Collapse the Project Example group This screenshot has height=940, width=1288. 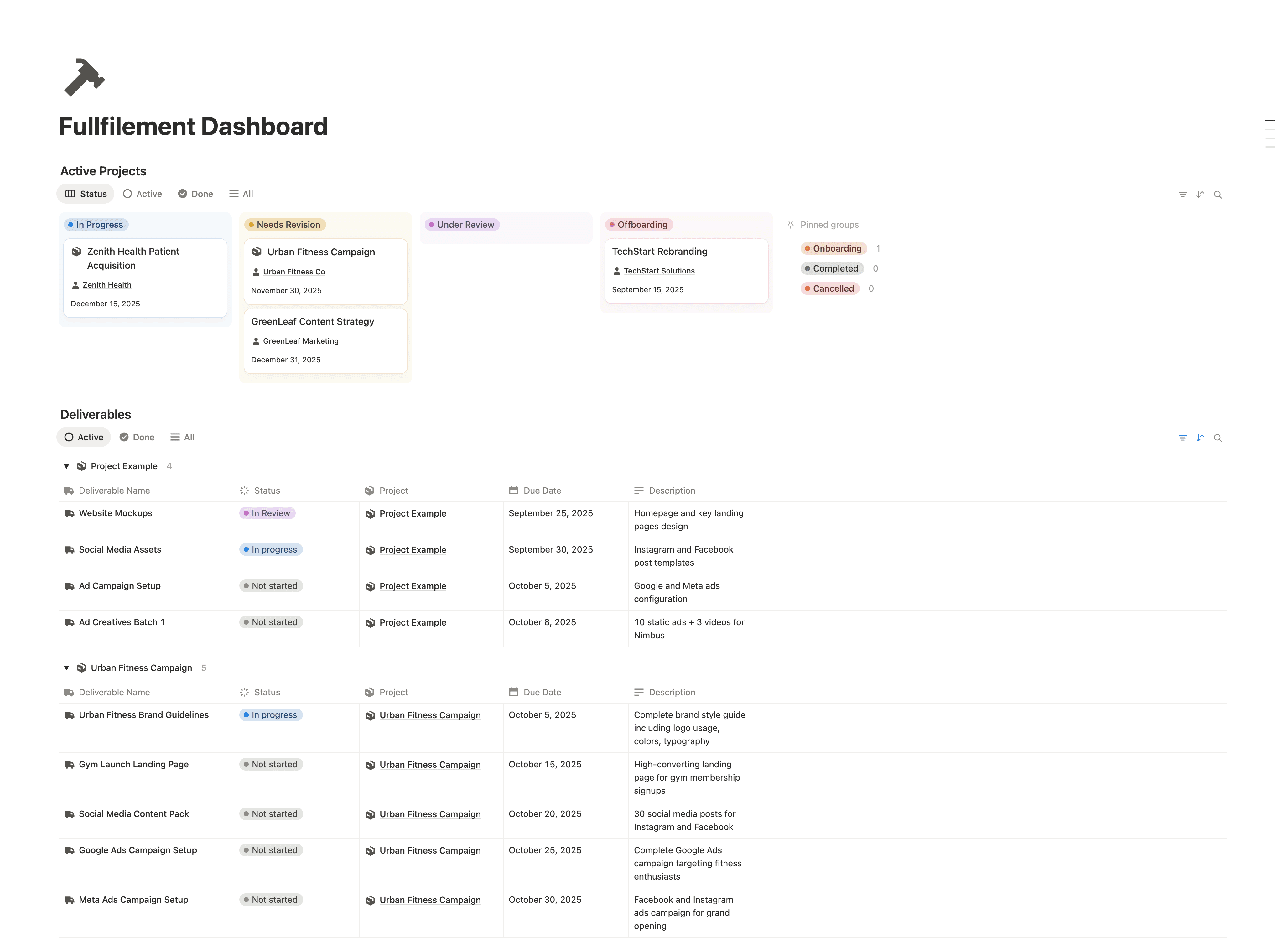[x=67, y=466]
